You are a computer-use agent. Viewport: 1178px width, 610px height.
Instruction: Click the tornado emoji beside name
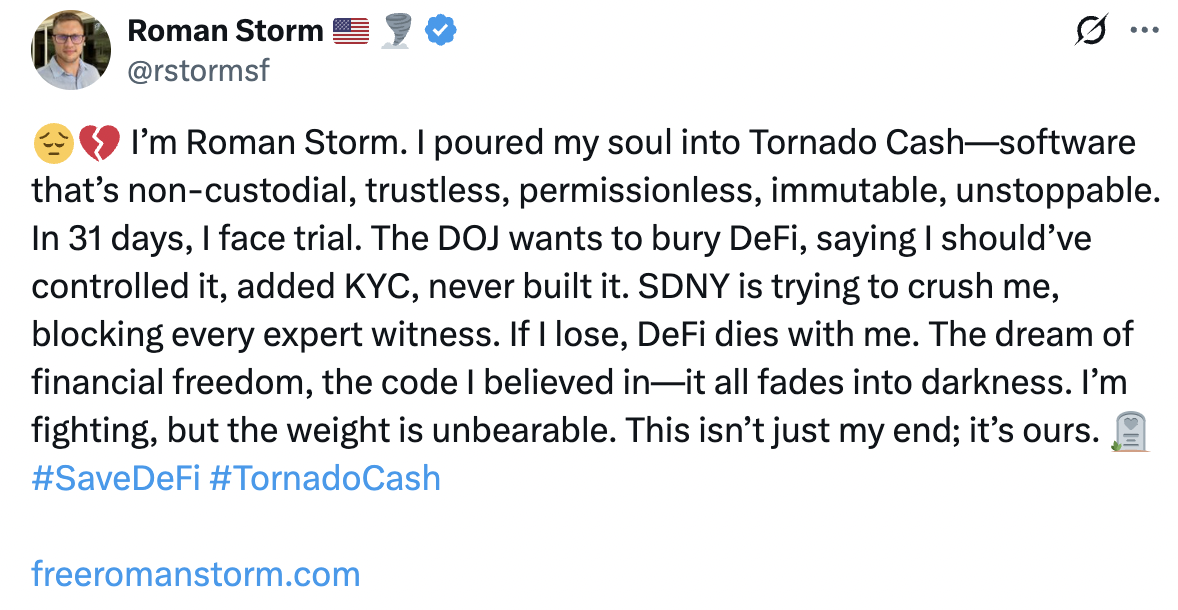(397, 32)
